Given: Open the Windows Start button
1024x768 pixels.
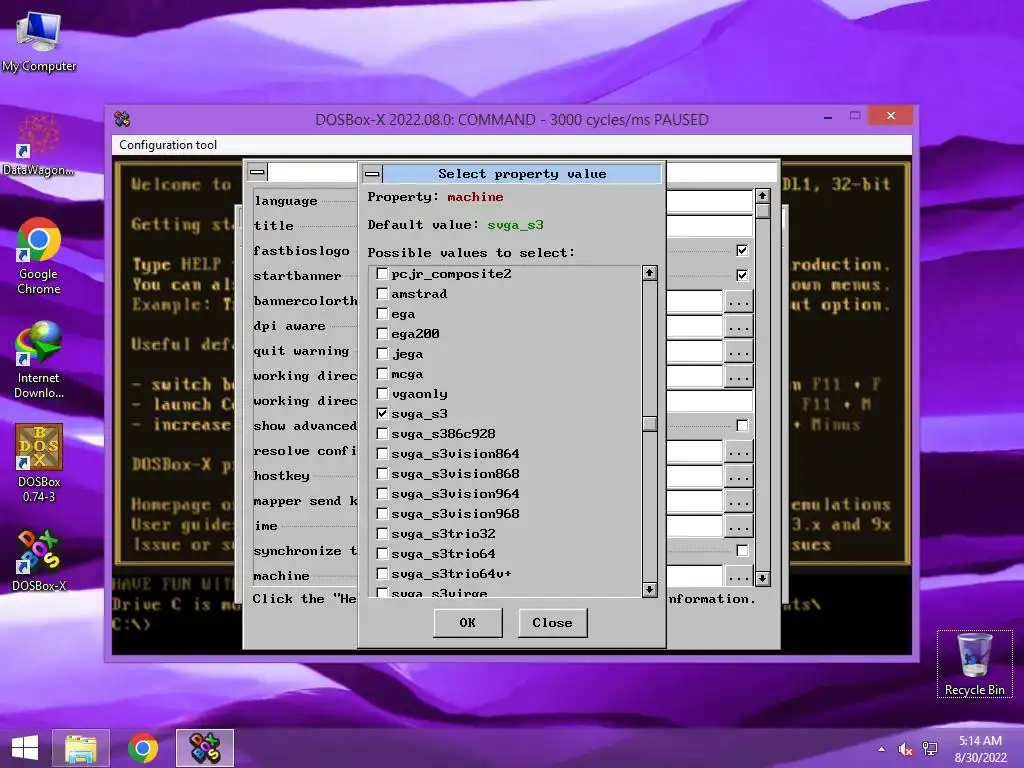Looking at the screenshot, I should pos(25,748).
